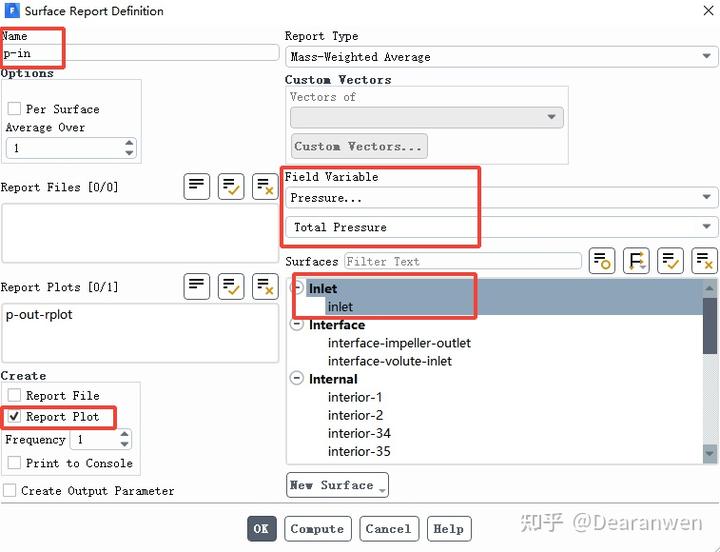The height and width of the screenshot is (552, 720).
Task: Open the Total Pressure dropdown
Action: tap(501, 227)
